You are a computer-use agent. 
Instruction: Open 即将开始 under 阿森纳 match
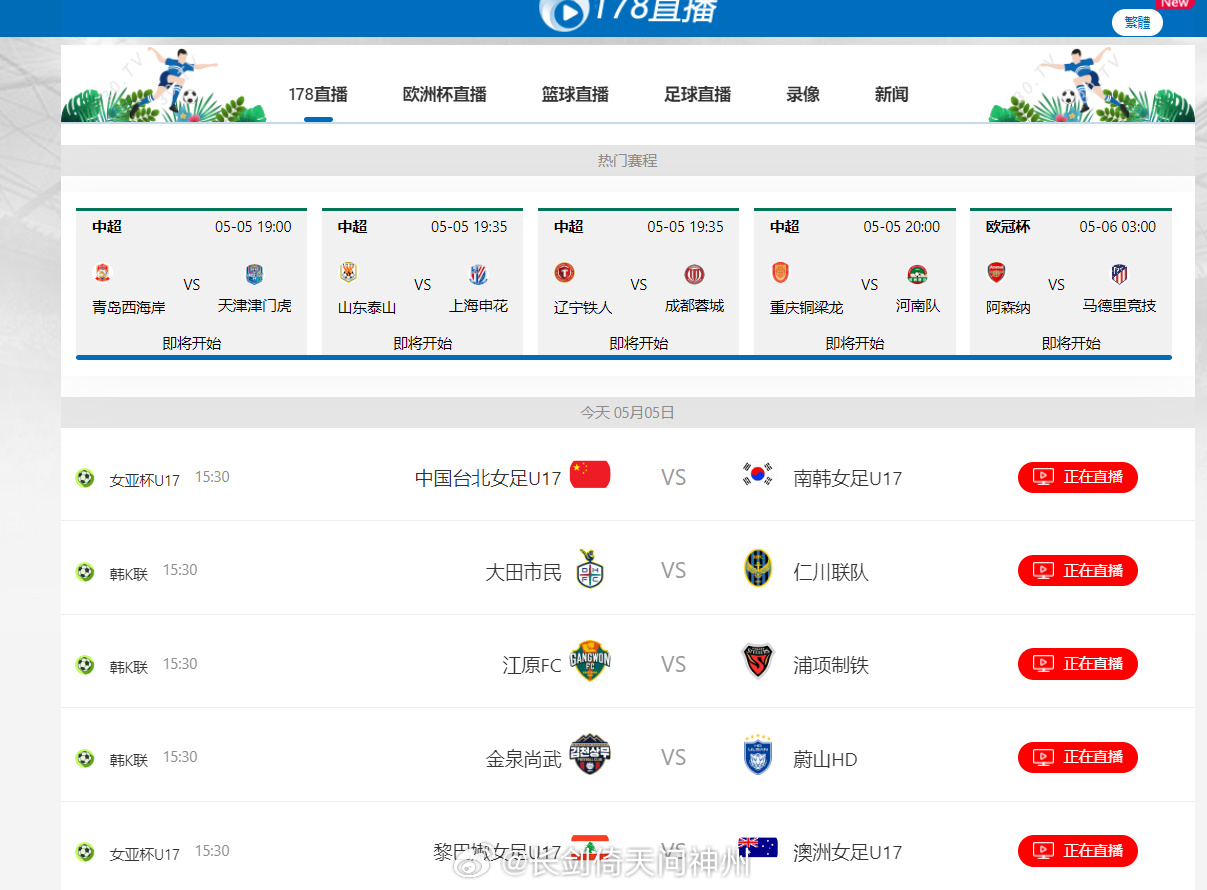click(1070, 343)
